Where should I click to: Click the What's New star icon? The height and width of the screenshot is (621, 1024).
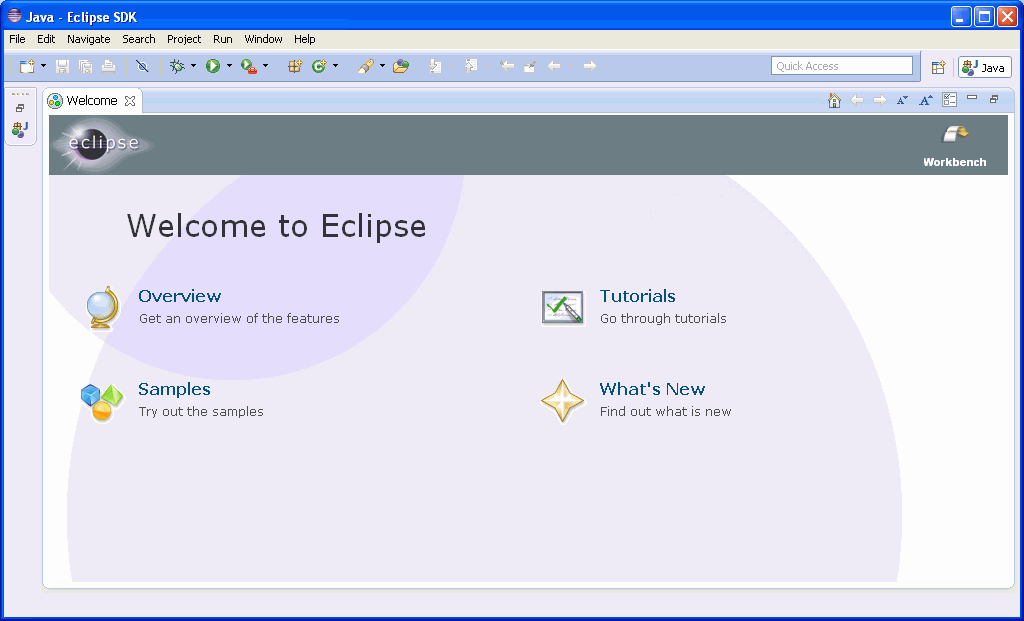562,401
